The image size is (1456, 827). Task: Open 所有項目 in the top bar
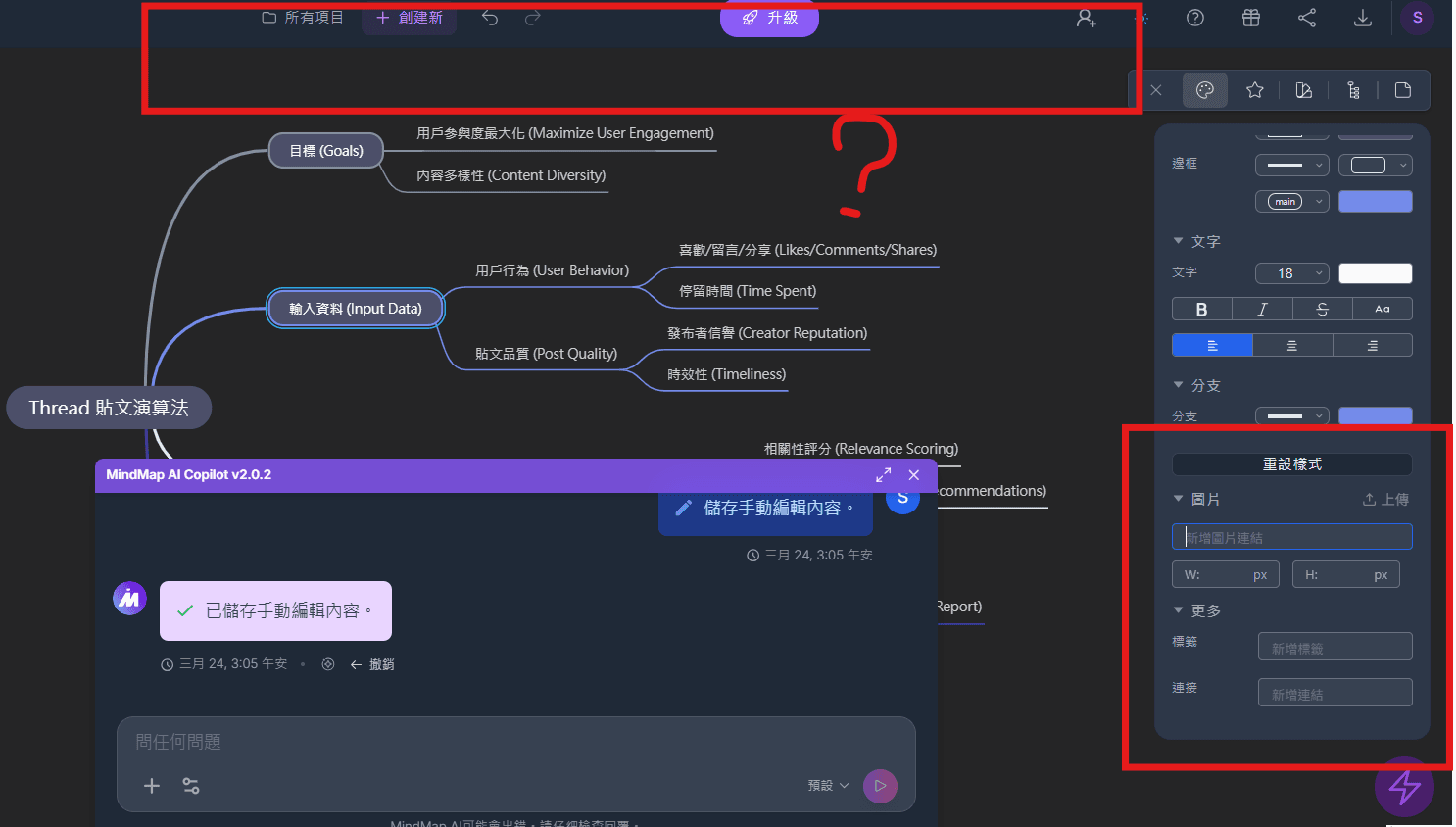pyautogui.click(x=302, y=17)
